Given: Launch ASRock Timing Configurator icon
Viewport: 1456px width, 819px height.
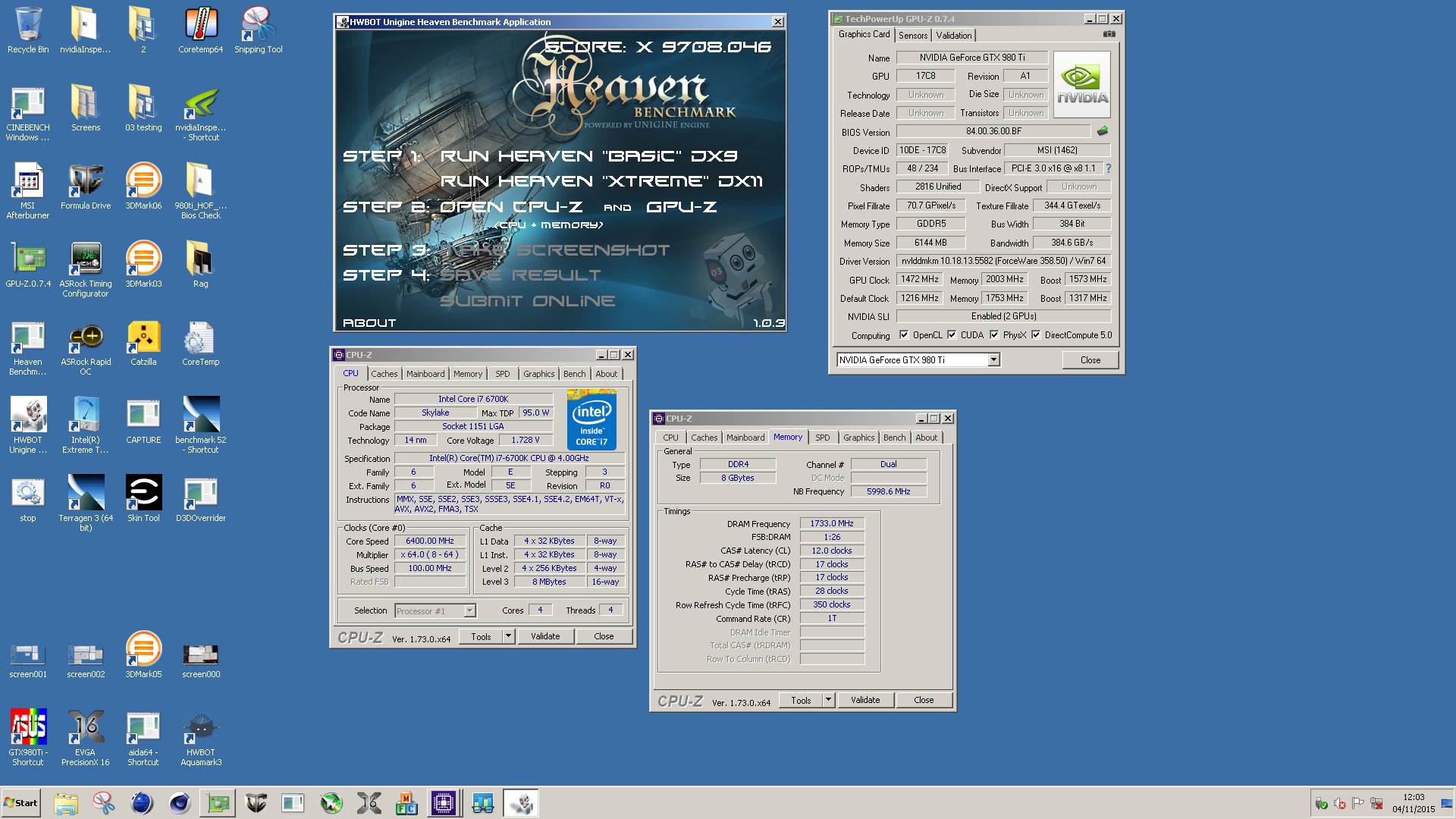Looking at the screenshot, I should [x=86, y=270].
